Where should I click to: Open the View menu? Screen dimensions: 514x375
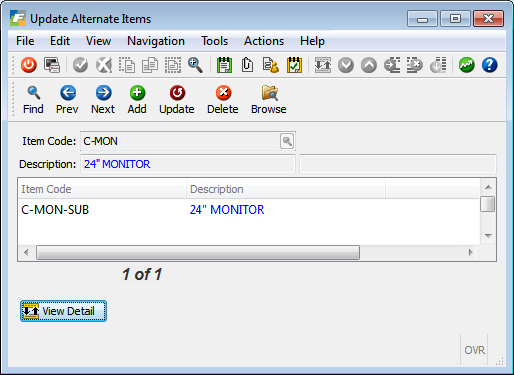(x=98, y=41)
